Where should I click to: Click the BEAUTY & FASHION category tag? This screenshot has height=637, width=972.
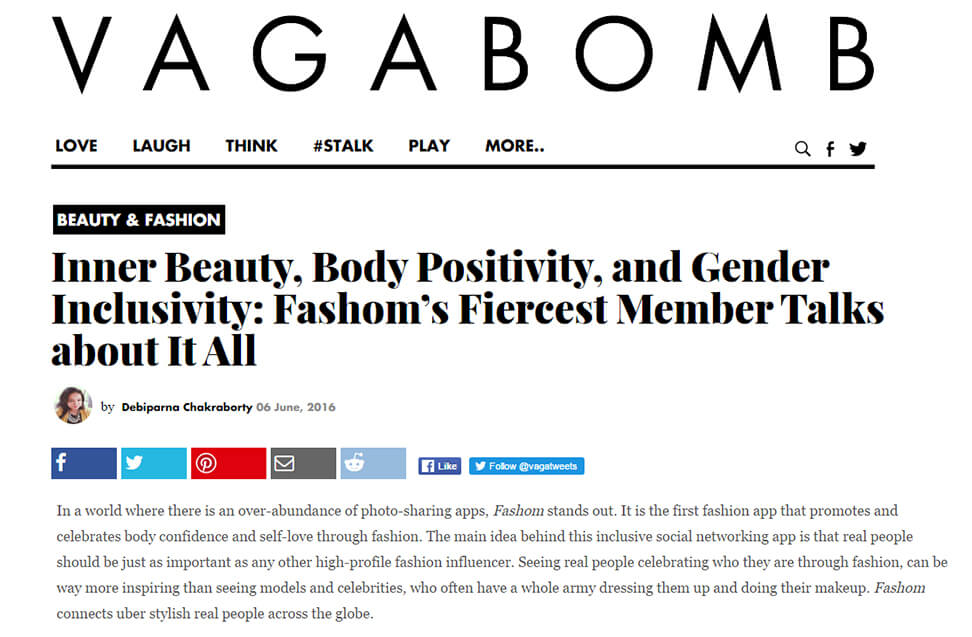138,220
